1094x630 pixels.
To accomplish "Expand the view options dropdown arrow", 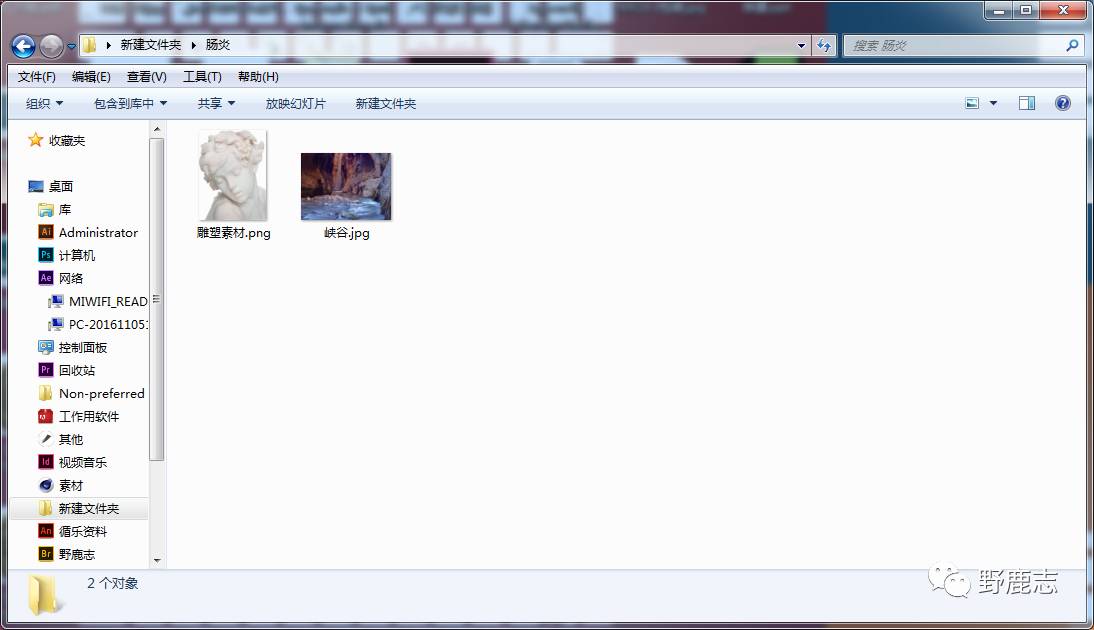I will point(993,103).
